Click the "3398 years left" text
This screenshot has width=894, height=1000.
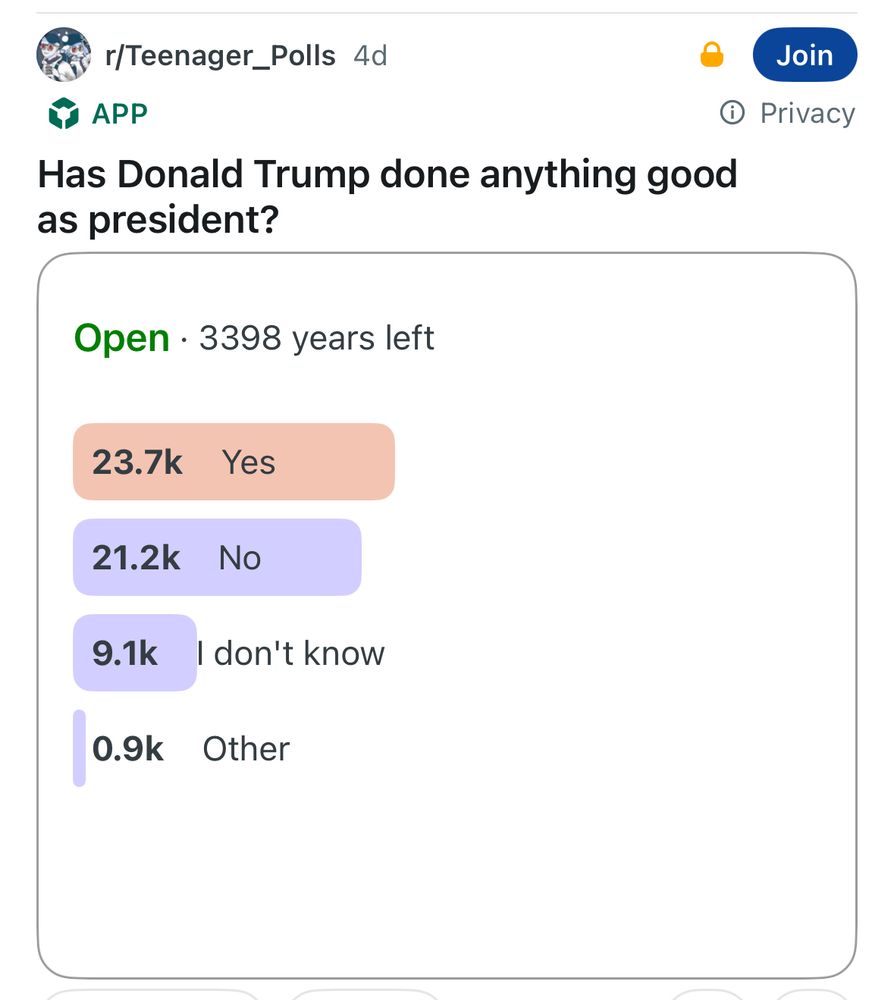click(316, 338)
